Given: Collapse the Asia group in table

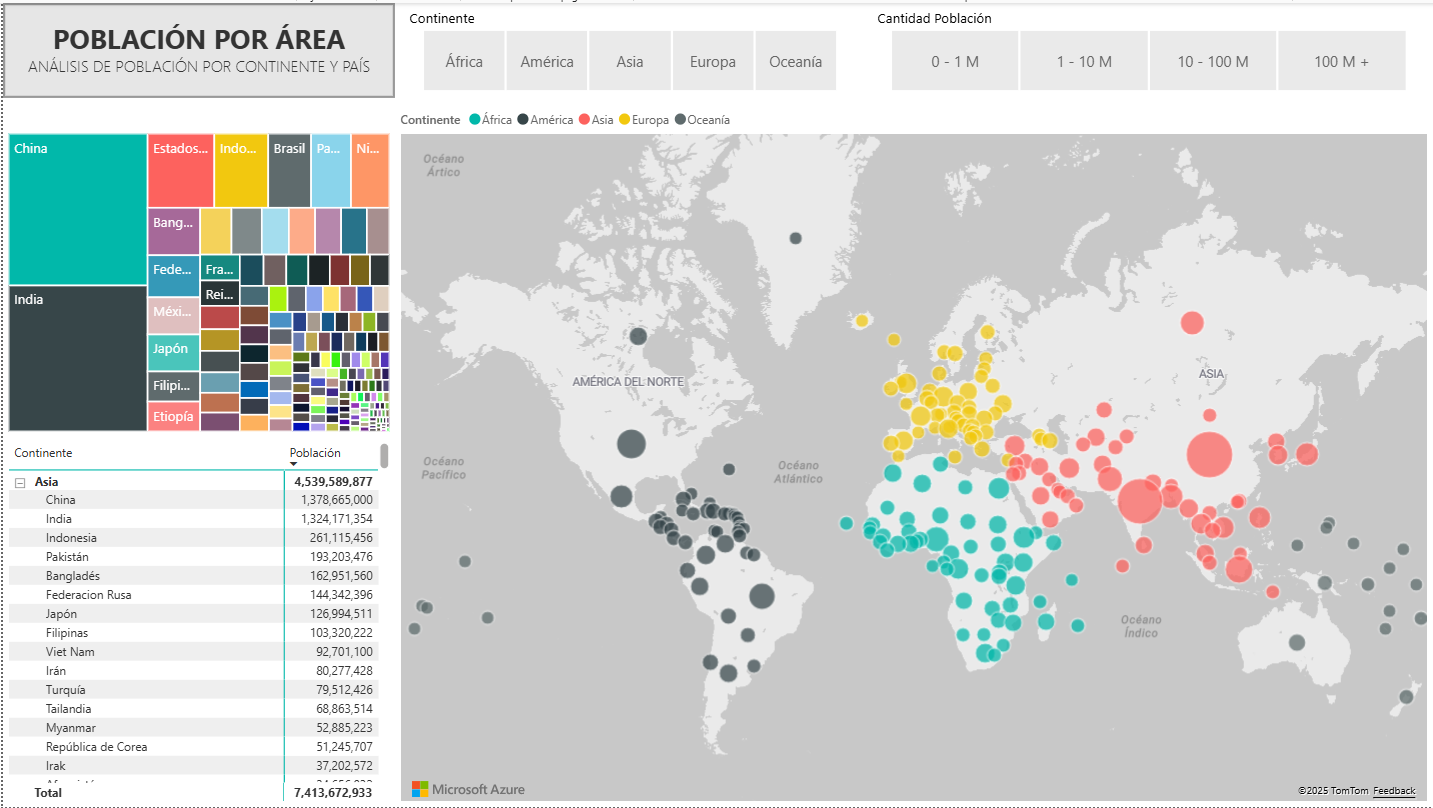Looking at the screenshot, I should 20,482.
